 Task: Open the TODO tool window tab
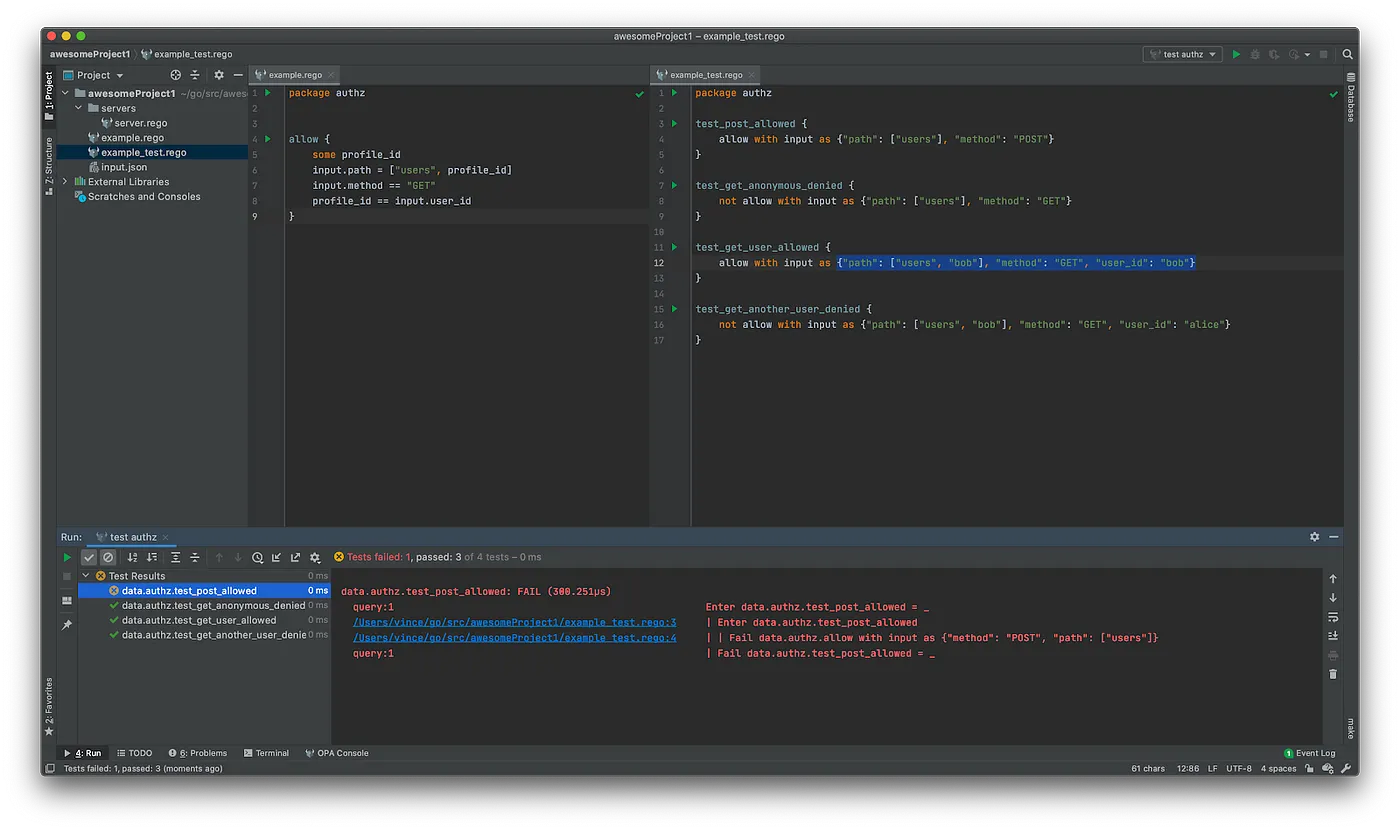(x=135, y=753)
